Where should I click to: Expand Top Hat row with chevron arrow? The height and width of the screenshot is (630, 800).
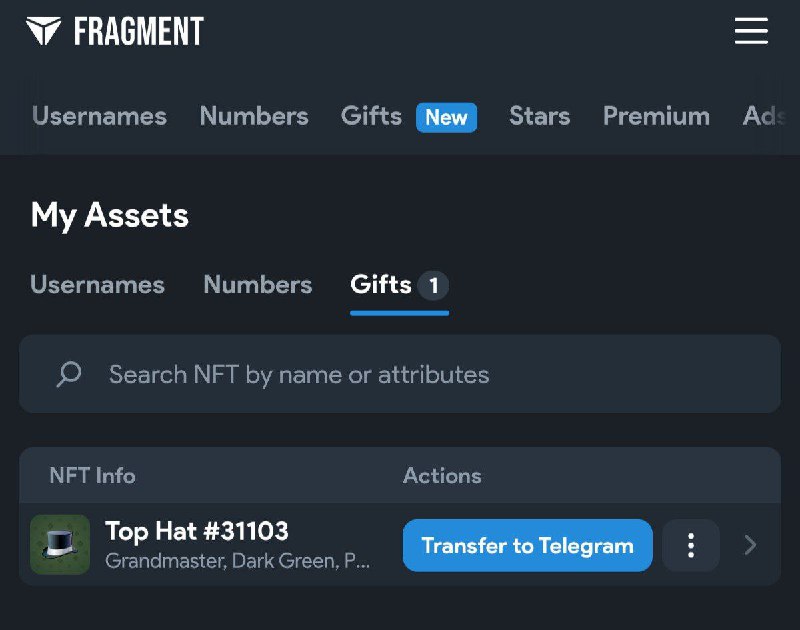[751, 545]
